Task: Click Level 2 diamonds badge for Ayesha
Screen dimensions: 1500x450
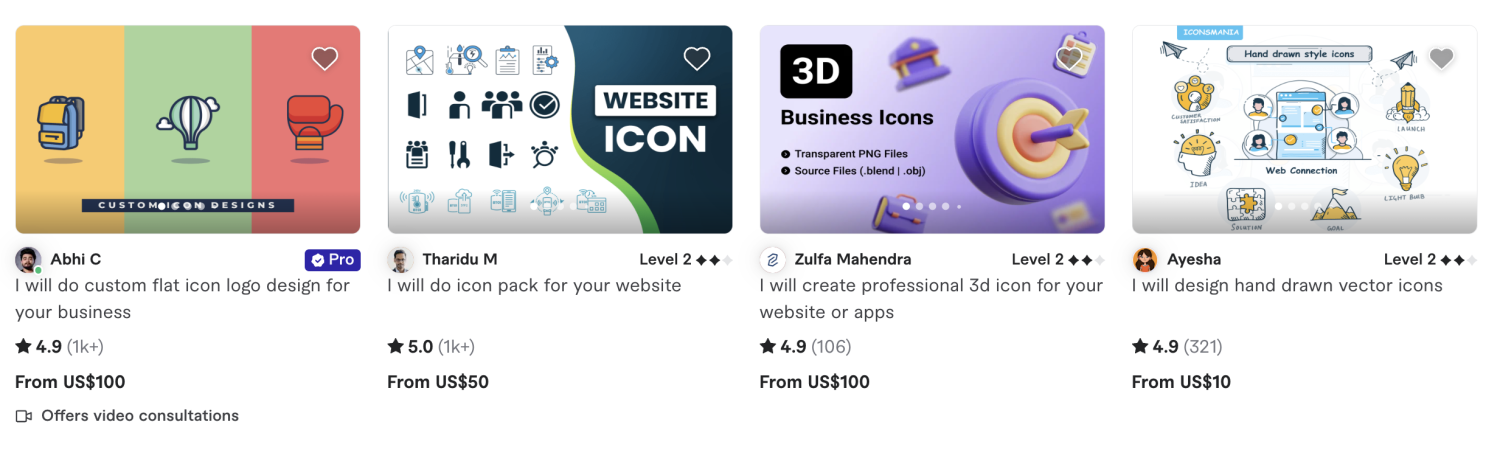Action: pyautogui.click(x=1430, y=260)
